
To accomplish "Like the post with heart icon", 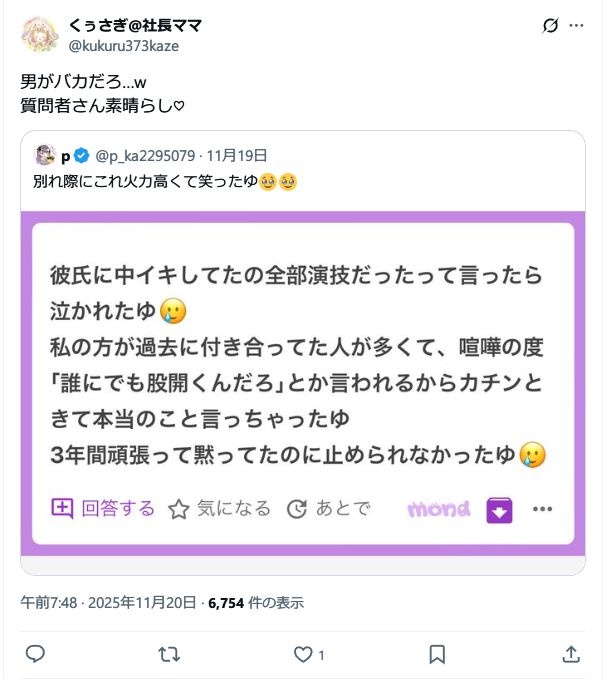I will point(303,654).
